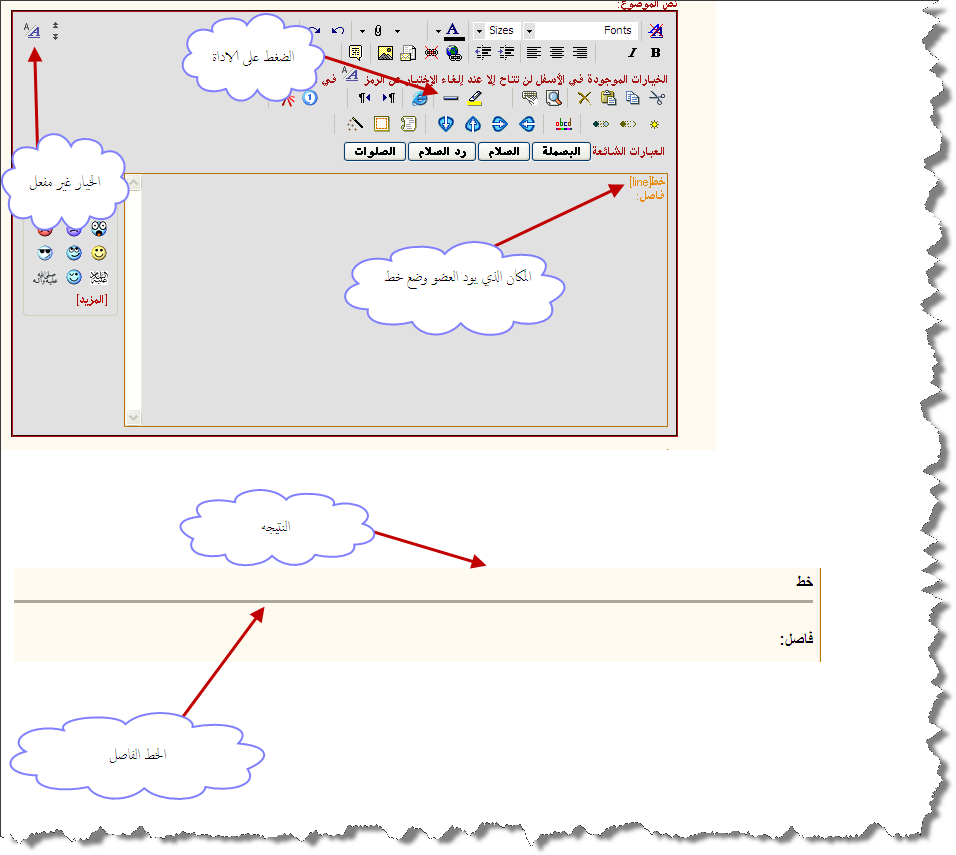This screenshot has width=956, height=855.
Task: Toggle the editor mode switch A/A icon
Action: tap(33, 31)
